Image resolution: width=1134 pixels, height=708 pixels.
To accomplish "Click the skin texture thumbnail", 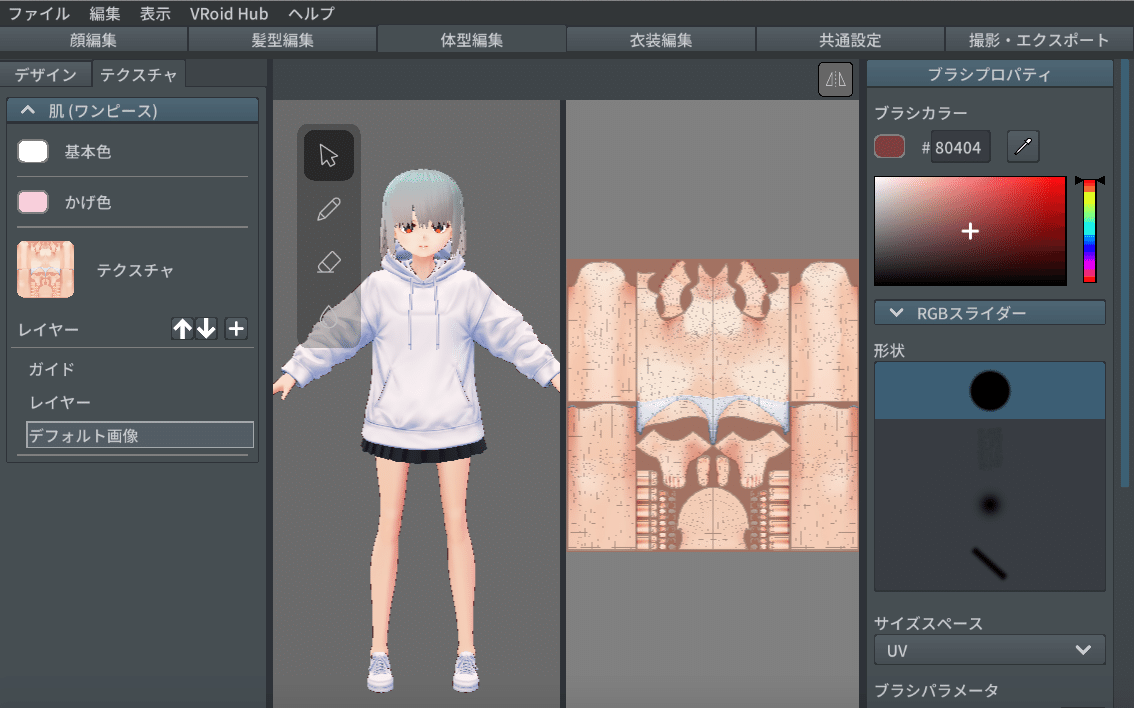I will tap(46, 270).
